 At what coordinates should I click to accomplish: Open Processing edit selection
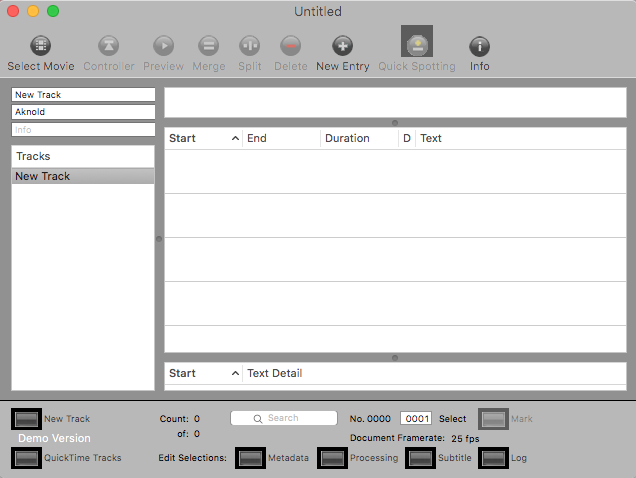coord(333,458)
